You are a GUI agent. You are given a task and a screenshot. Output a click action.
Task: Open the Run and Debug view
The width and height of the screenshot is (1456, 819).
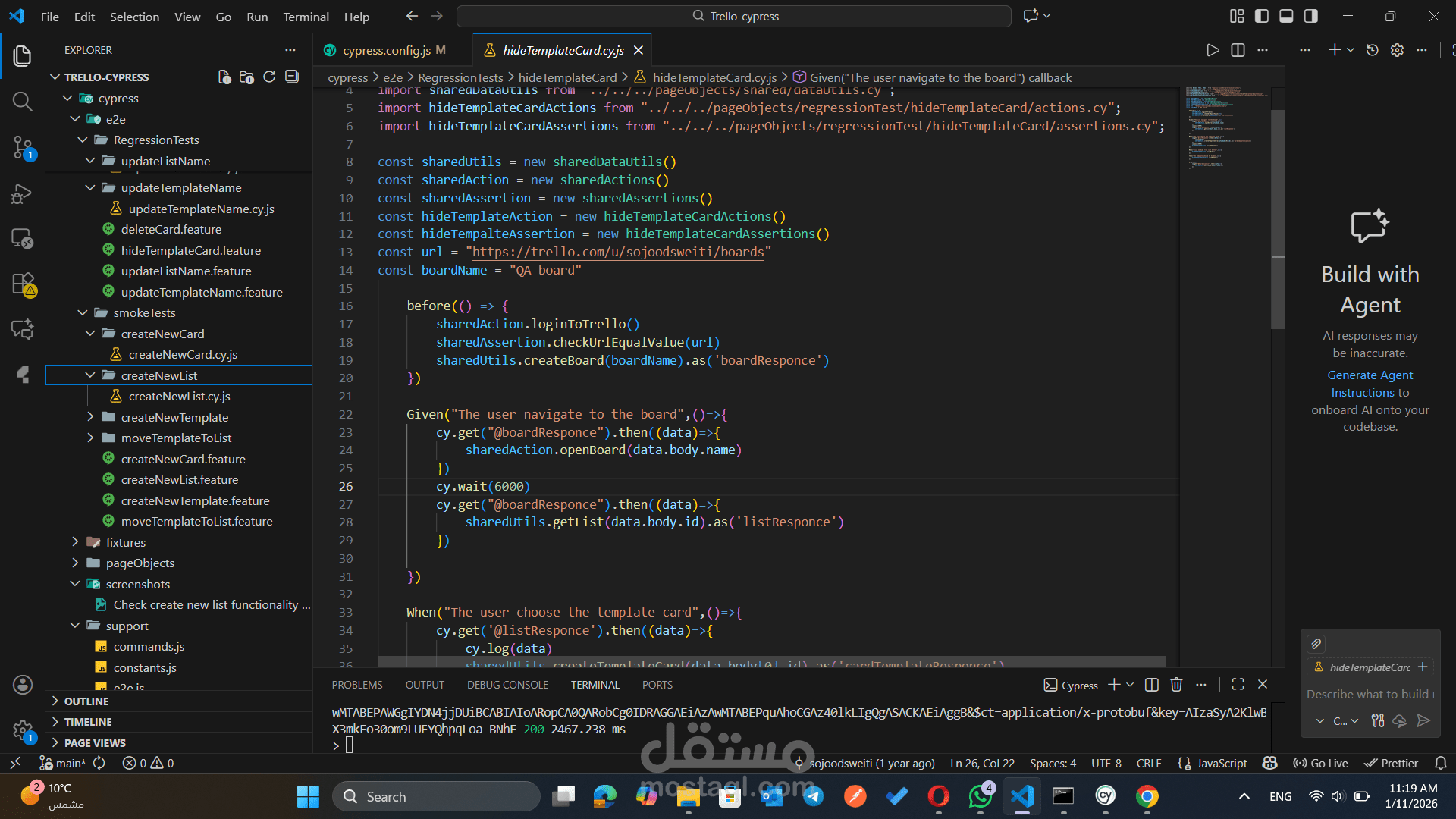pyautogui.click(x=22, y=194)
